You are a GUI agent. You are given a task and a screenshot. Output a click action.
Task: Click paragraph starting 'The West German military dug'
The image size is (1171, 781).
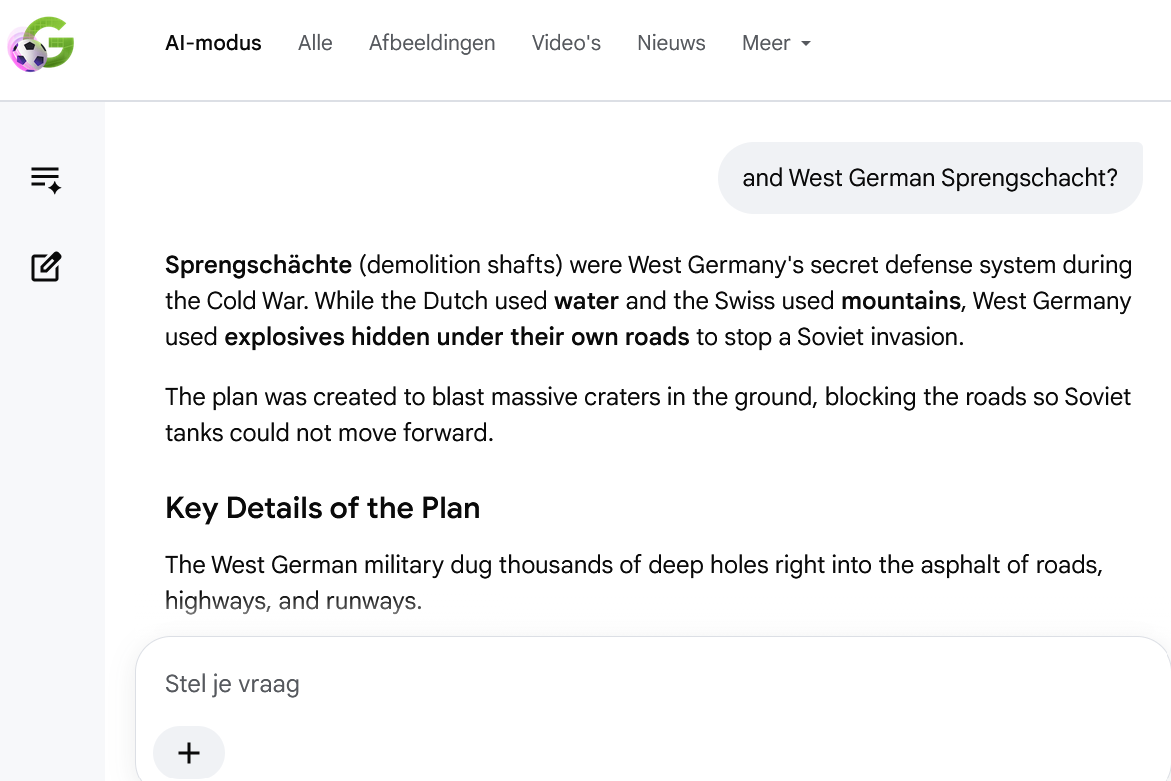tap(634, 582)
